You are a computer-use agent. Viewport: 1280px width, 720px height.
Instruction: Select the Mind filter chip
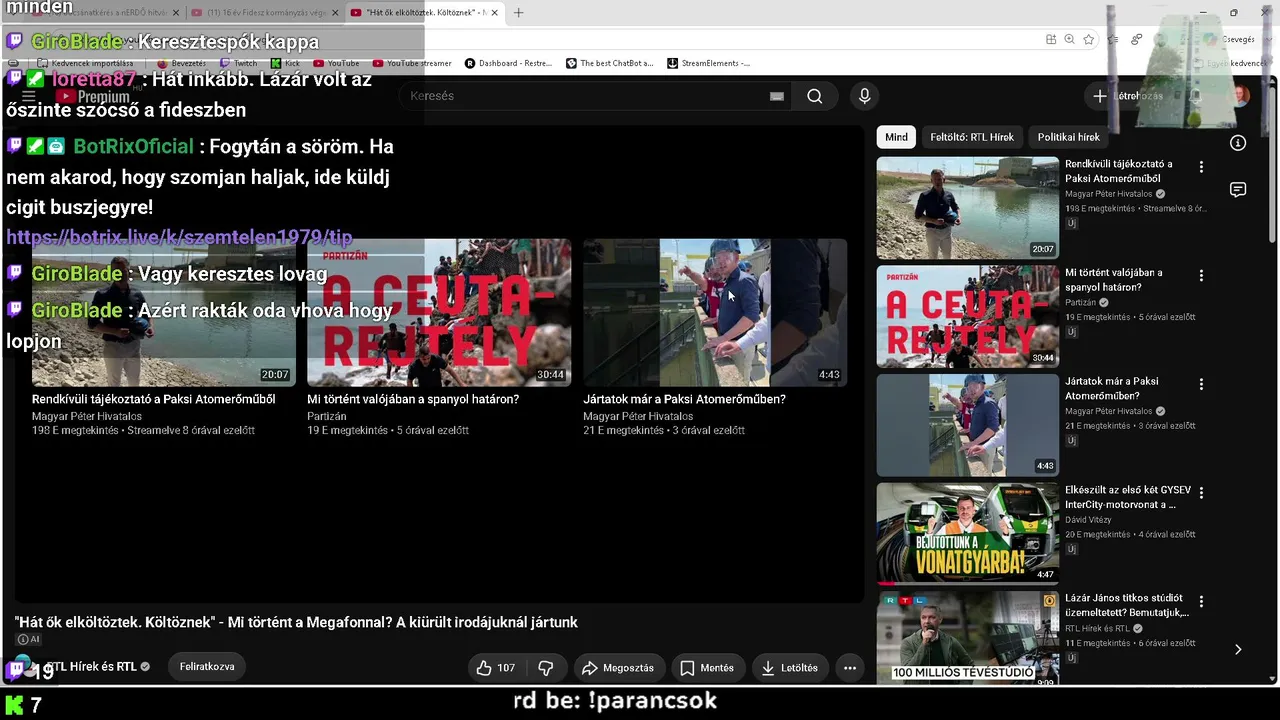click(x=896, y=137)
